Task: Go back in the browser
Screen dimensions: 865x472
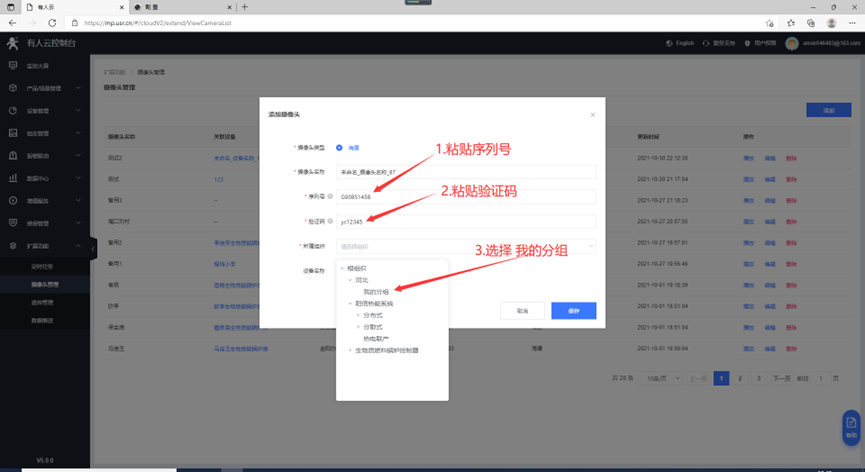Action: click(x=12, y=23)
